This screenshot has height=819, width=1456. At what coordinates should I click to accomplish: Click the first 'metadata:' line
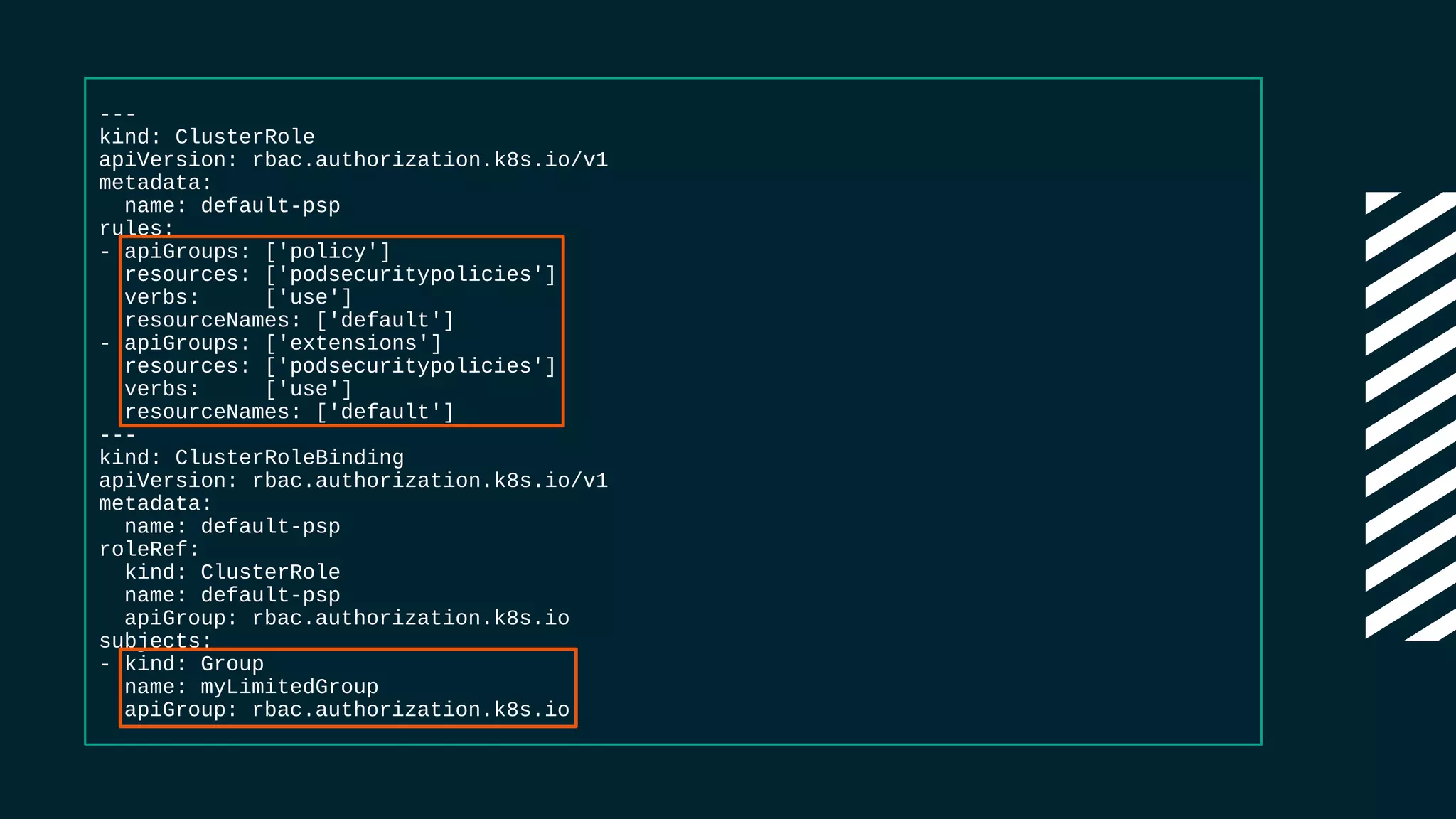click(x=156, y=183)
